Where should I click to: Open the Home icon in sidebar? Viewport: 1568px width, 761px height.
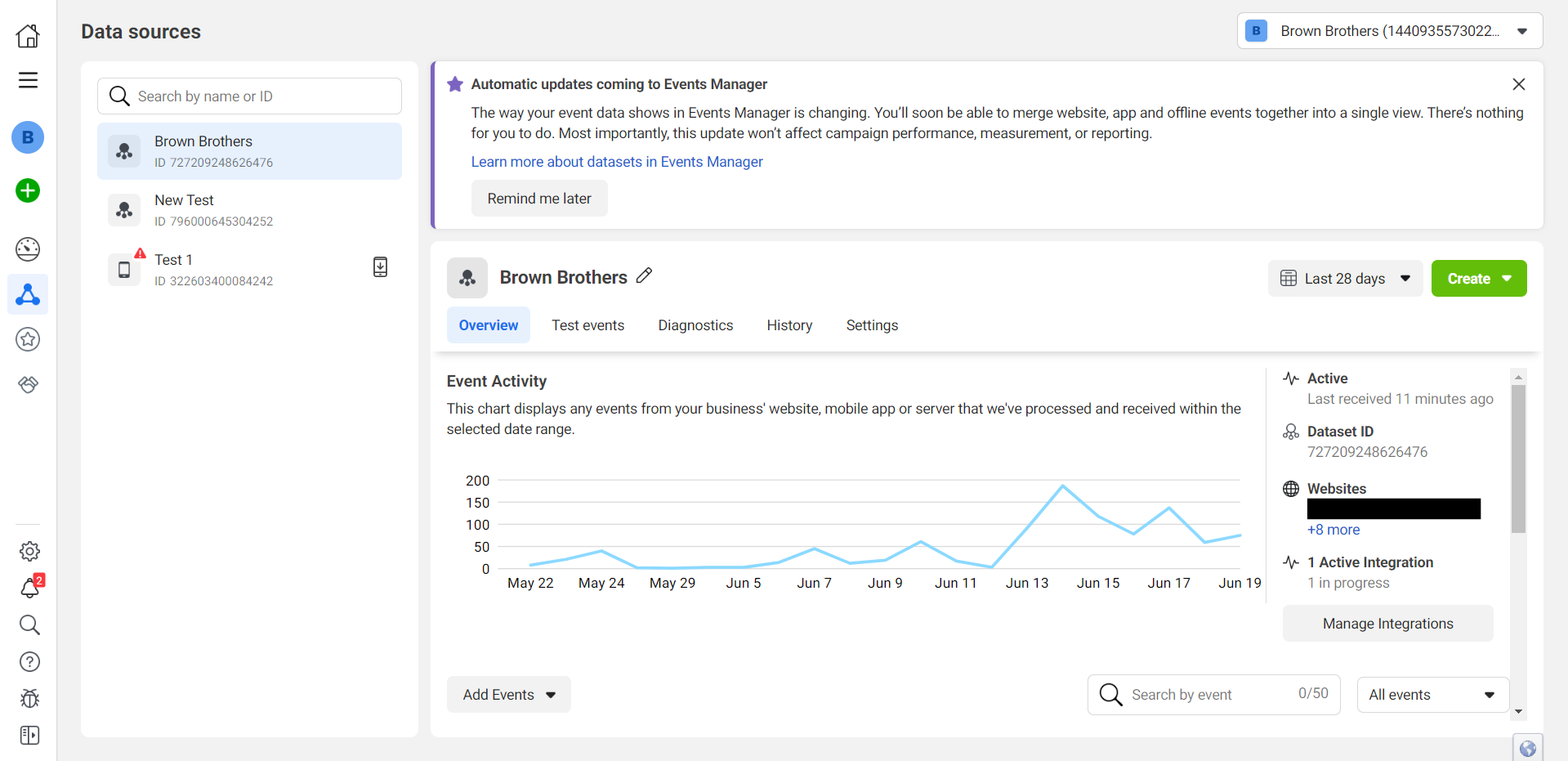click(28, 35)
